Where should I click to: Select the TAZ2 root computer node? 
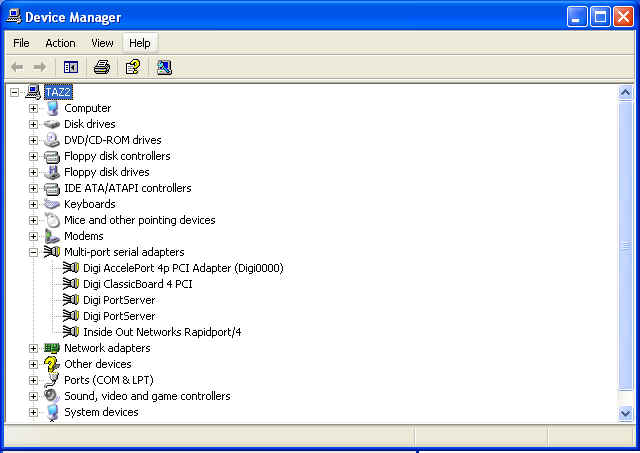pos(59,92)
